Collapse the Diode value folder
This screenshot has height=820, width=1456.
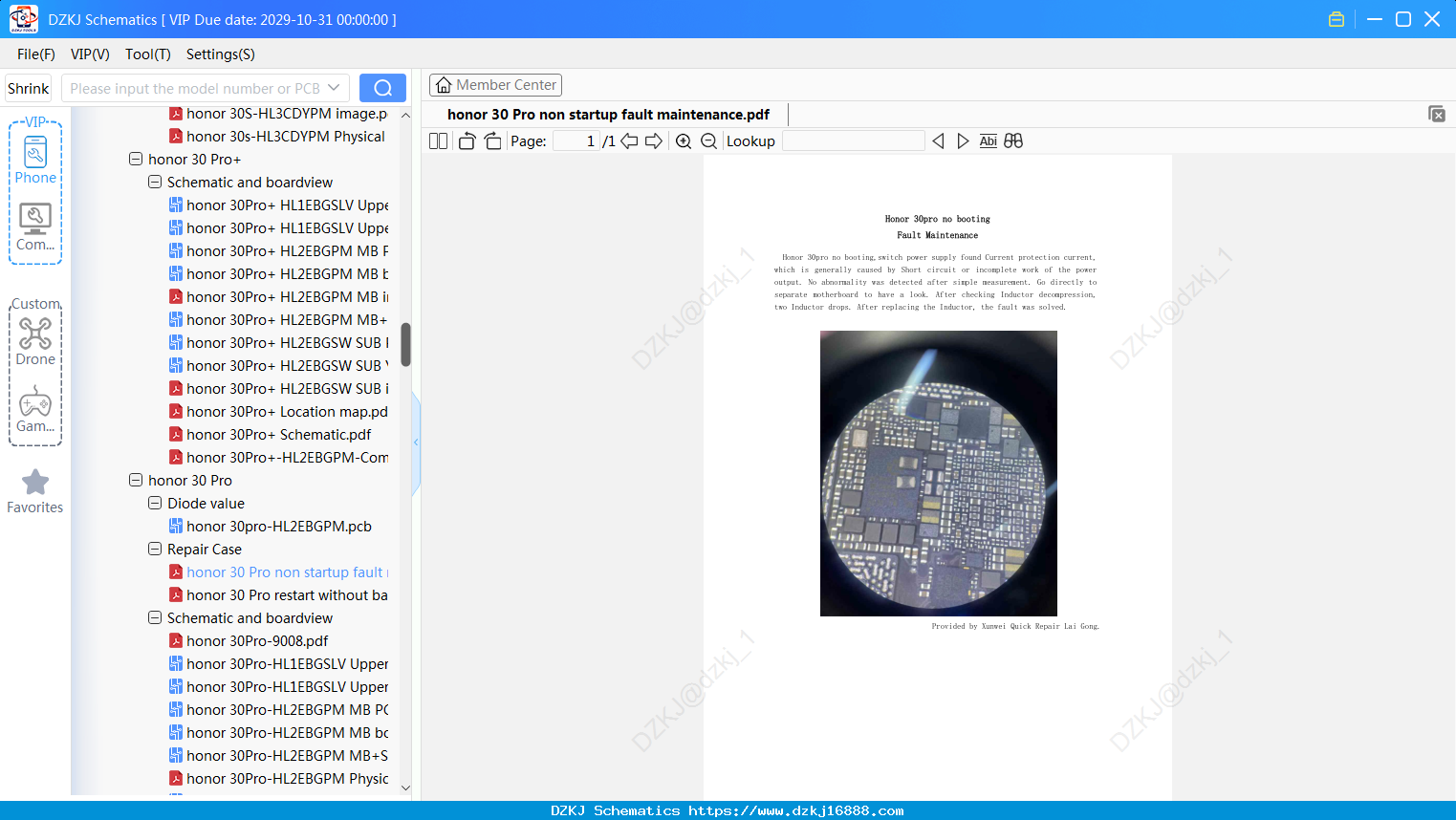point(155,503)
